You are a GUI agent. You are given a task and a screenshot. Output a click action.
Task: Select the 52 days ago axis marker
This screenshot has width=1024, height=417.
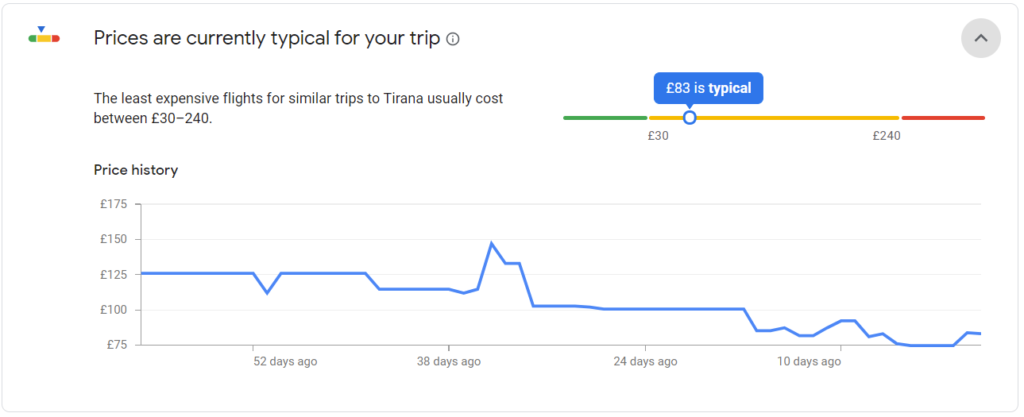(x=285, y=362)
